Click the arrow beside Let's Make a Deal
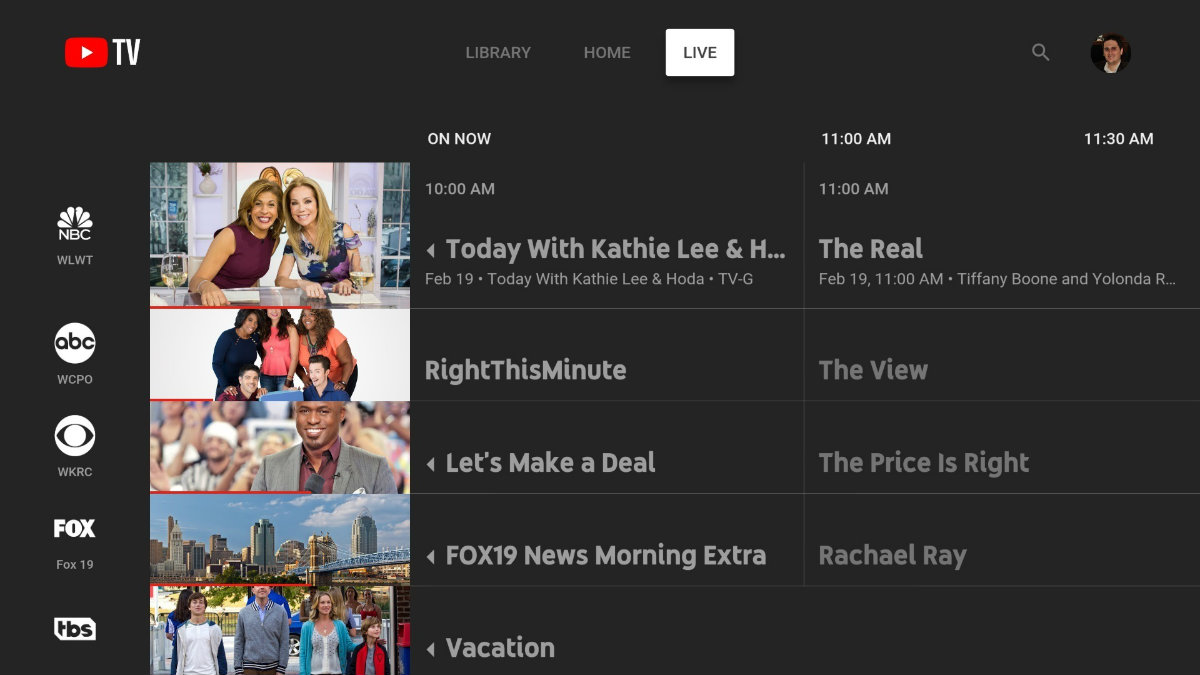The image size is (1200, 675). pyautogui.click(x=431, y=464)
